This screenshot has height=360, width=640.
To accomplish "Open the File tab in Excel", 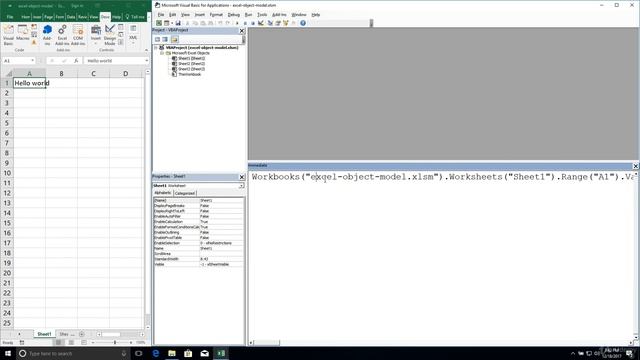I will click(x=10, y=17).
